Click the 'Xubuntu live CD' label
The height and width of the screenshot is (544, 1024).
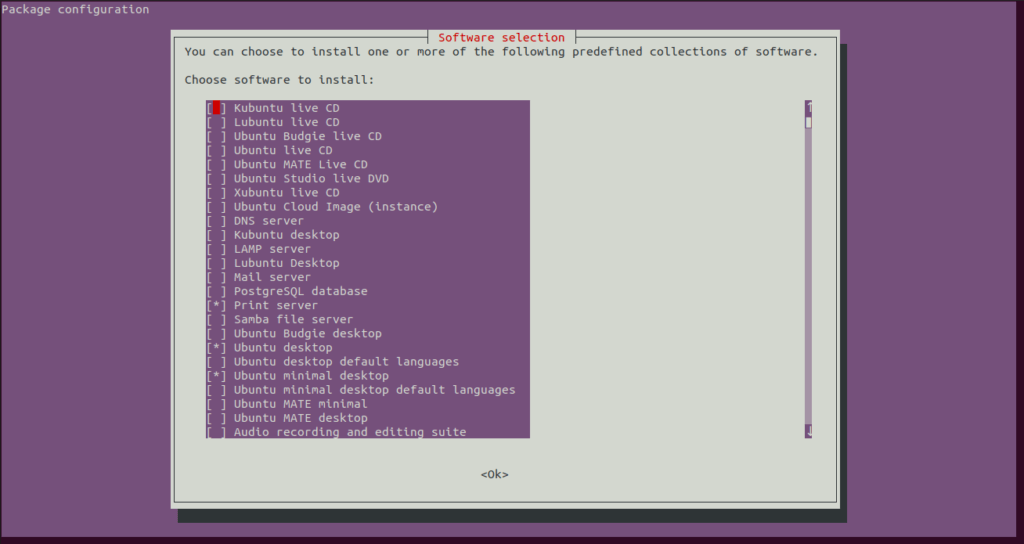tap(287, 193)
